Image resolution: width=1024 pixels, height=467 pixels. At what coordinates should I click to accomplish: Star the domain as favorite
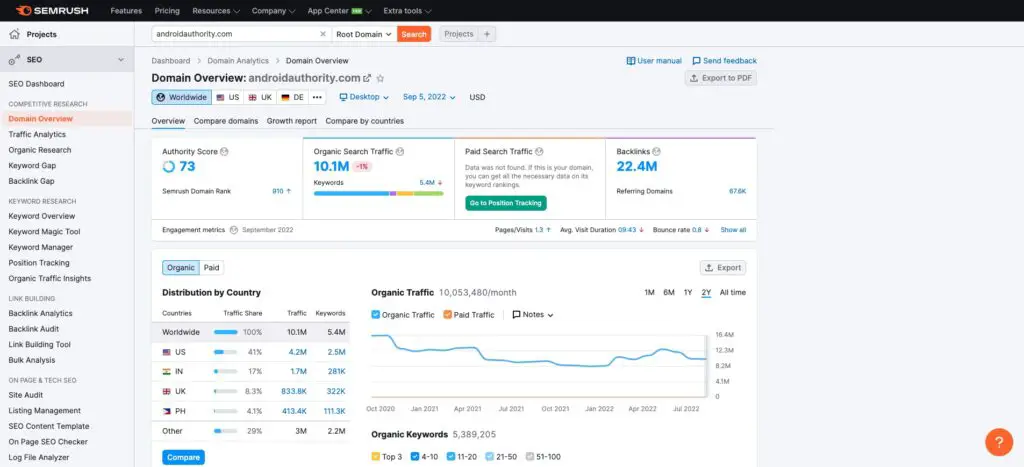coord(380,78)
